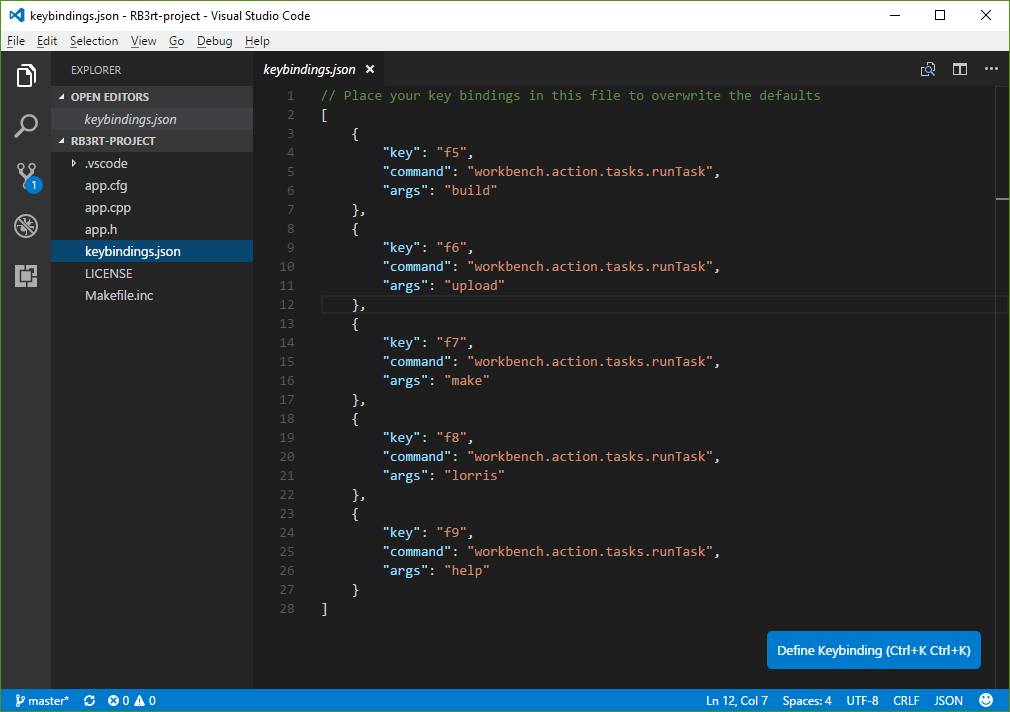Change line endings via CRLF indicator

click(906, 700)
